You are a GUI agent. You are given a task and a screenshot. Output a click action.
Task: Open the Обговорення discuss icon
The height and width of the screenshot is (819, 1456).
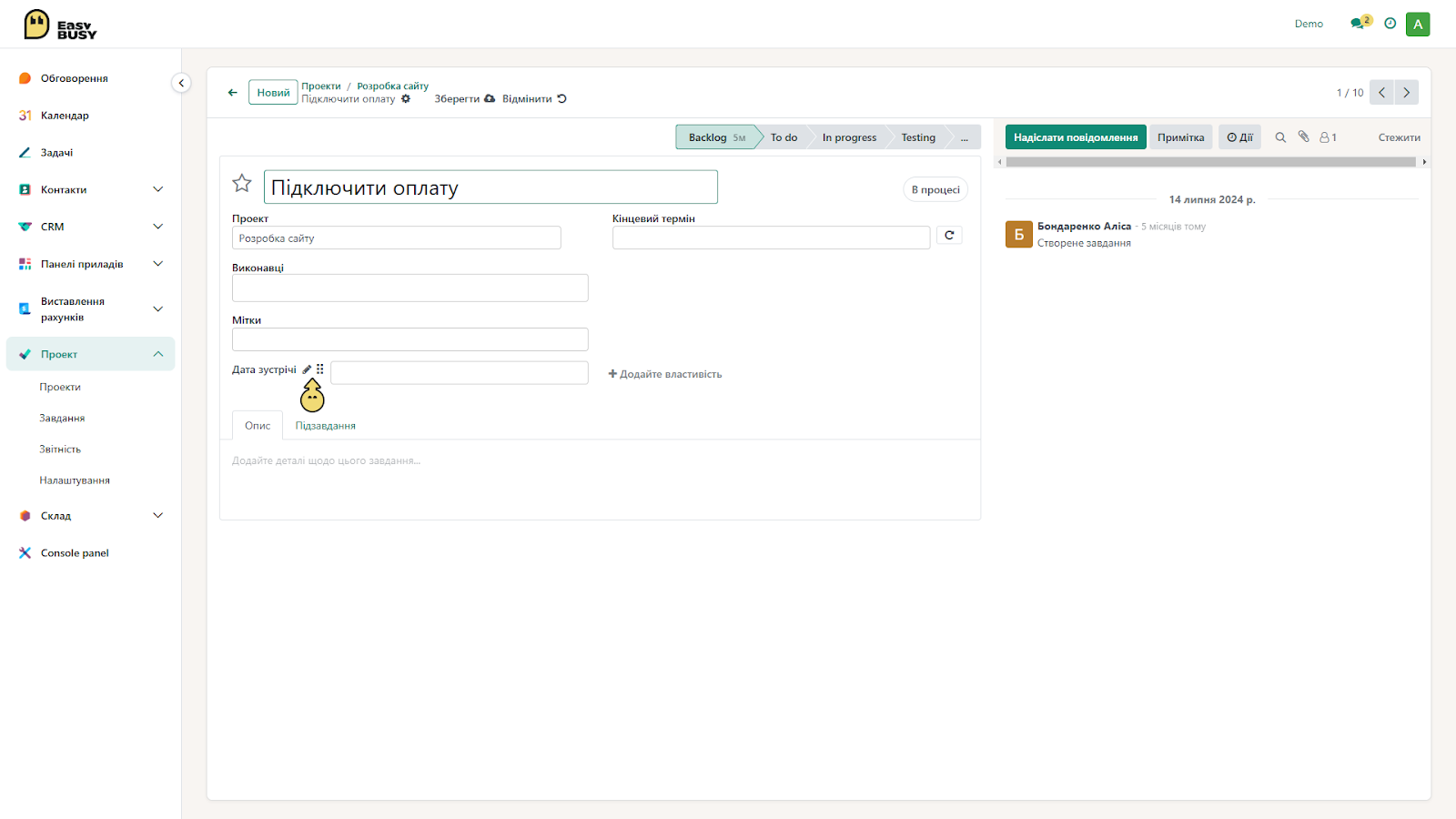pyautogui.click(x=25, y=78)
